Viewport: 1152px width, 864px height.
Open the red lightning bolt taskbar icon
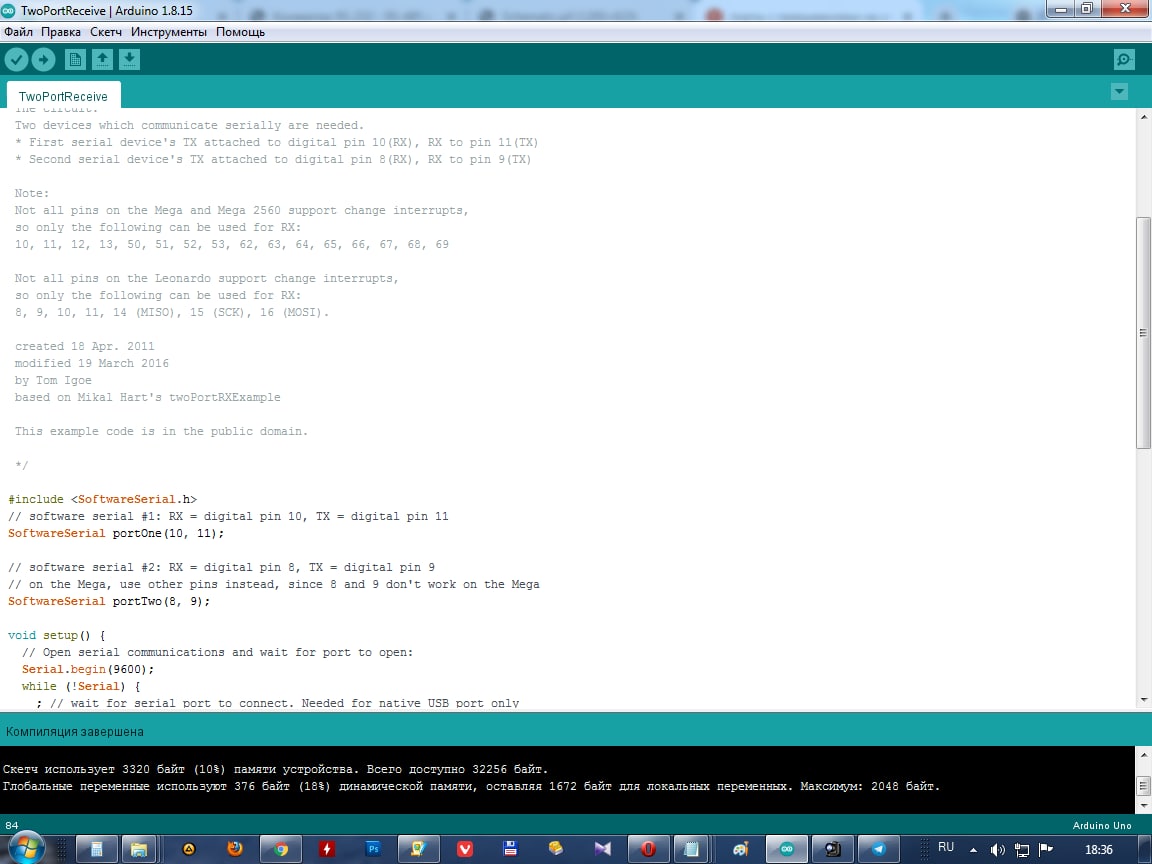pos(327,849)
